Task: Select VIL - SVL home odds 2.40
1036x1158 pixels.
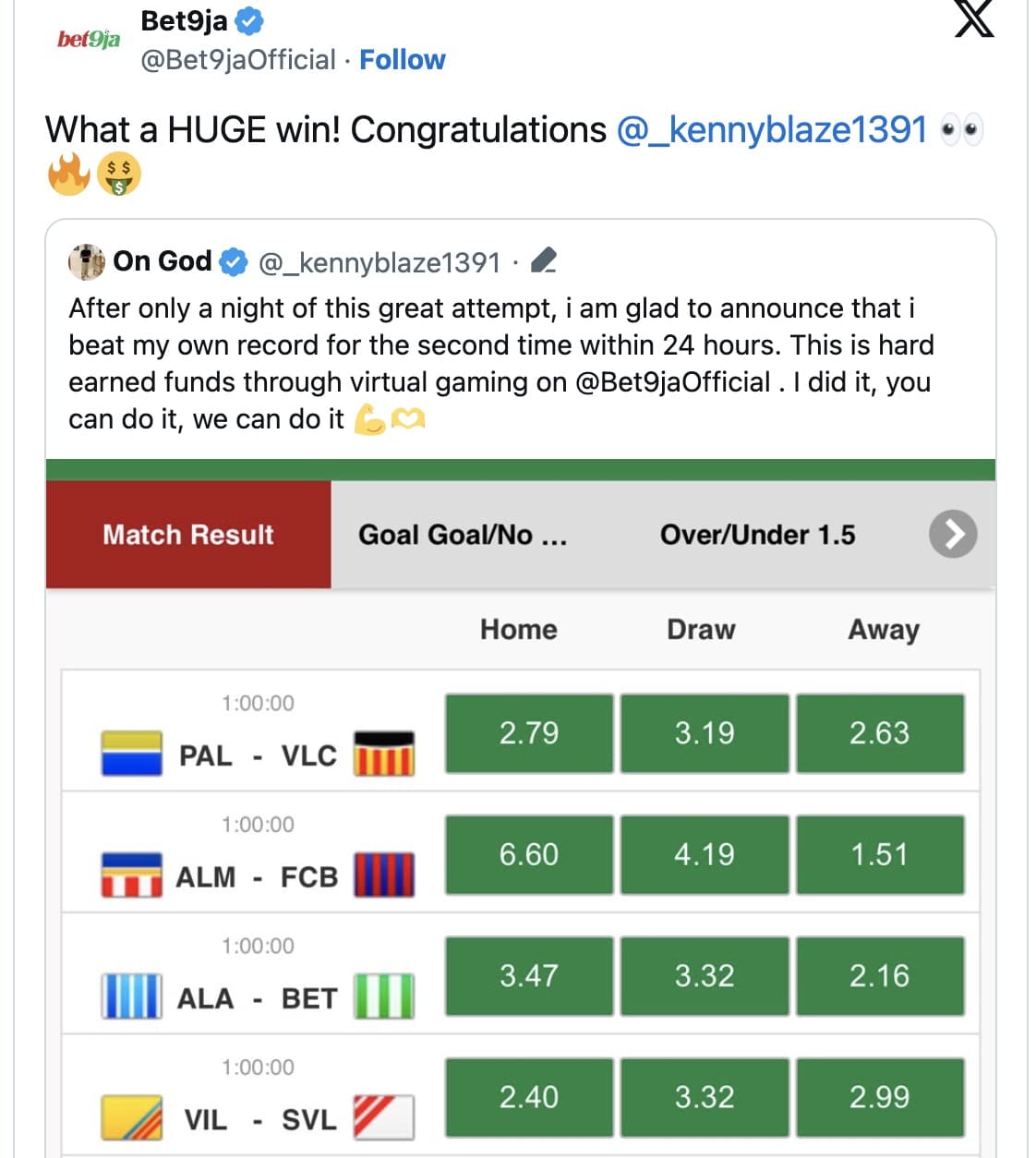Action: pyautogui.click(x=529, y=1097)
